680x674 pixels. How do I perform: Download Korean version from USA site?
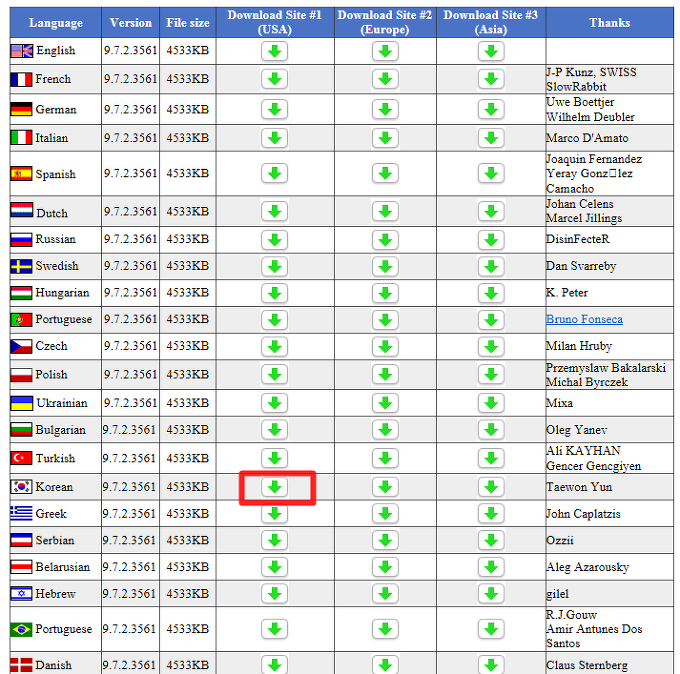(275, 487)
